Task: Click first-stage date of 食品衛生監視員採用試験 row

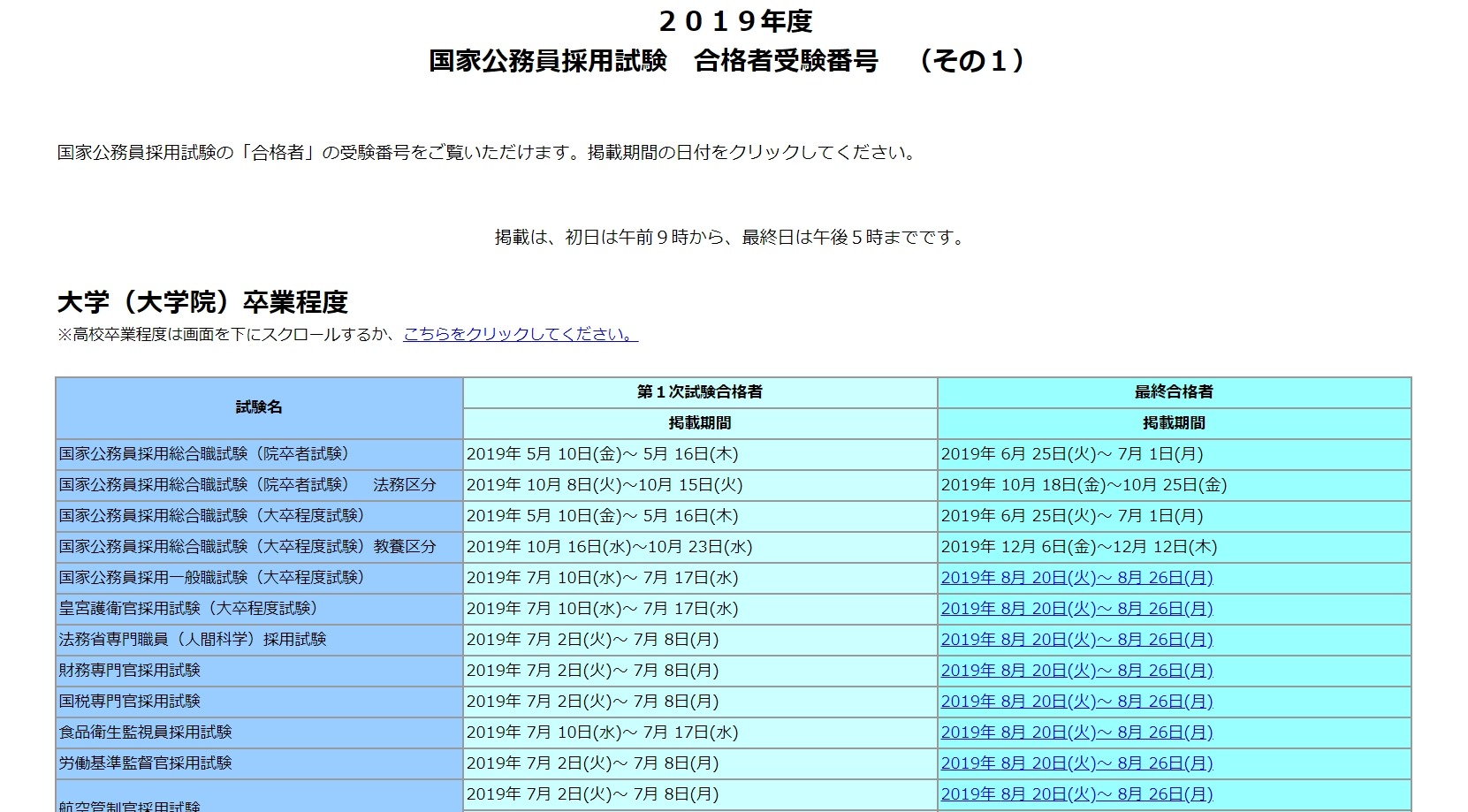Action: click(x=602, y=732)
